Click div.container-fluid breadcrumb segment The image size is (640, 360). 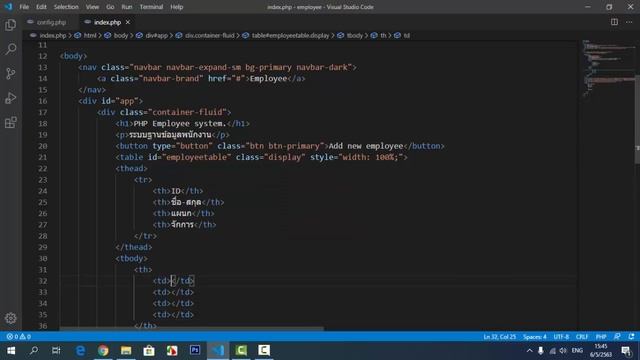pyautogui.click(x=210, y=36)
